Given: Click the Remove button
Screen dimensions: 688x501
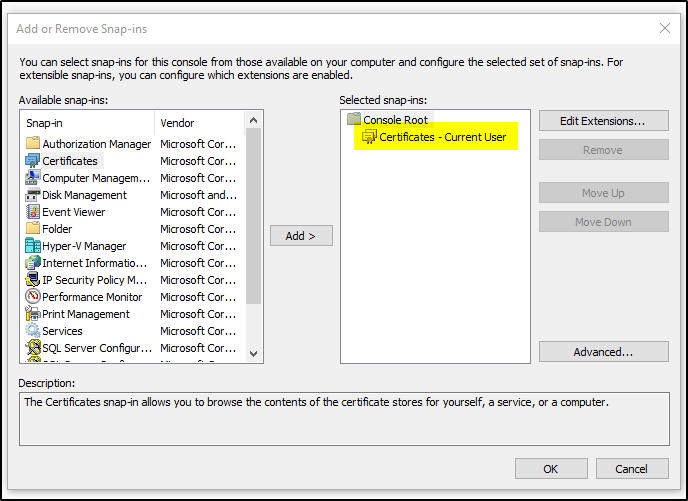Looking at the screenshot, I should [603, 150].
